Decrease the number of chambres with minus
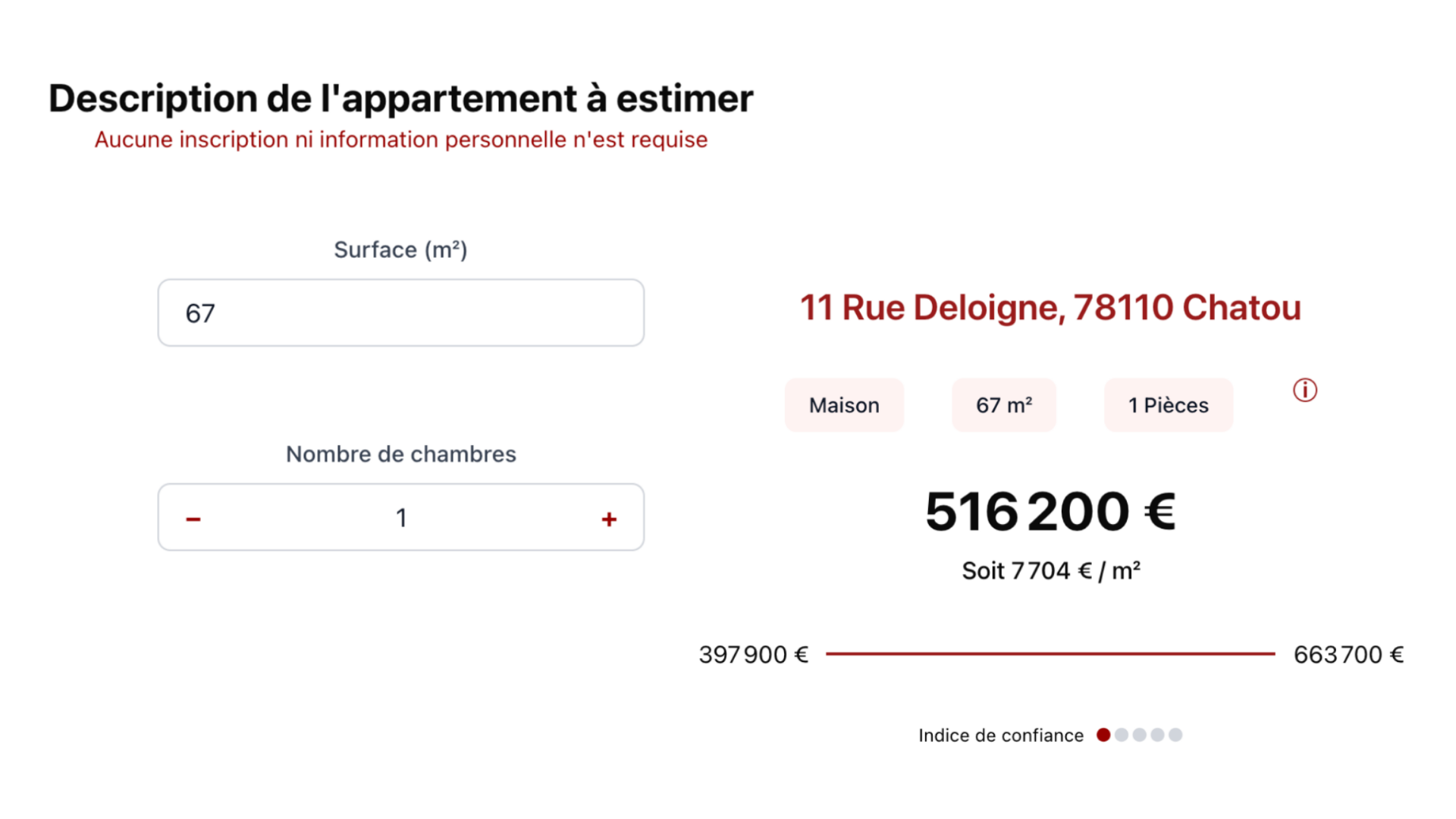 193,519
